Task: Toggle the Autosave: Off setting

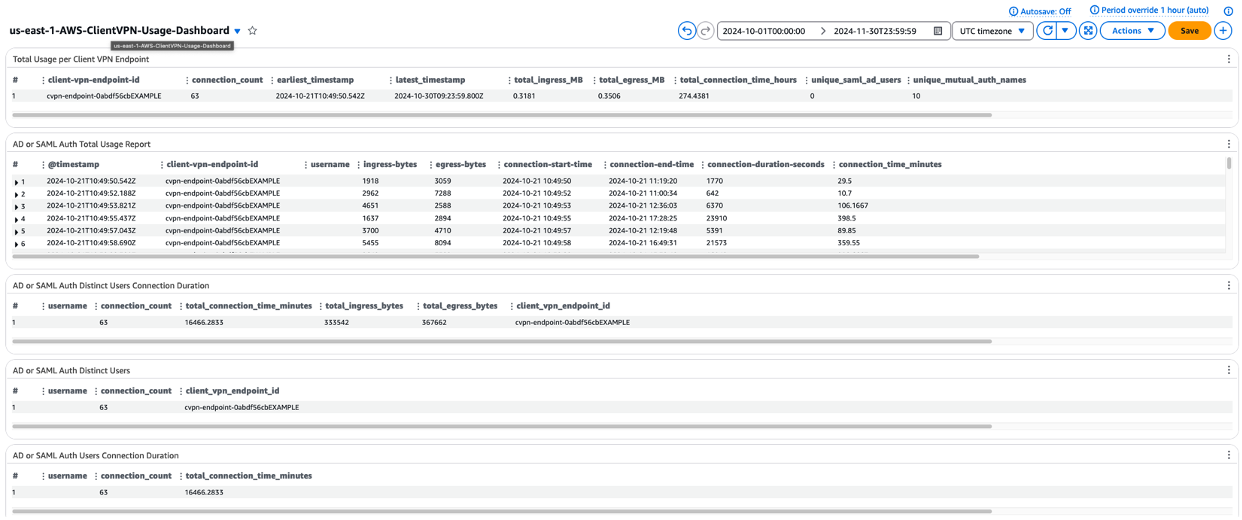Action: click(x=1045, y=11)
